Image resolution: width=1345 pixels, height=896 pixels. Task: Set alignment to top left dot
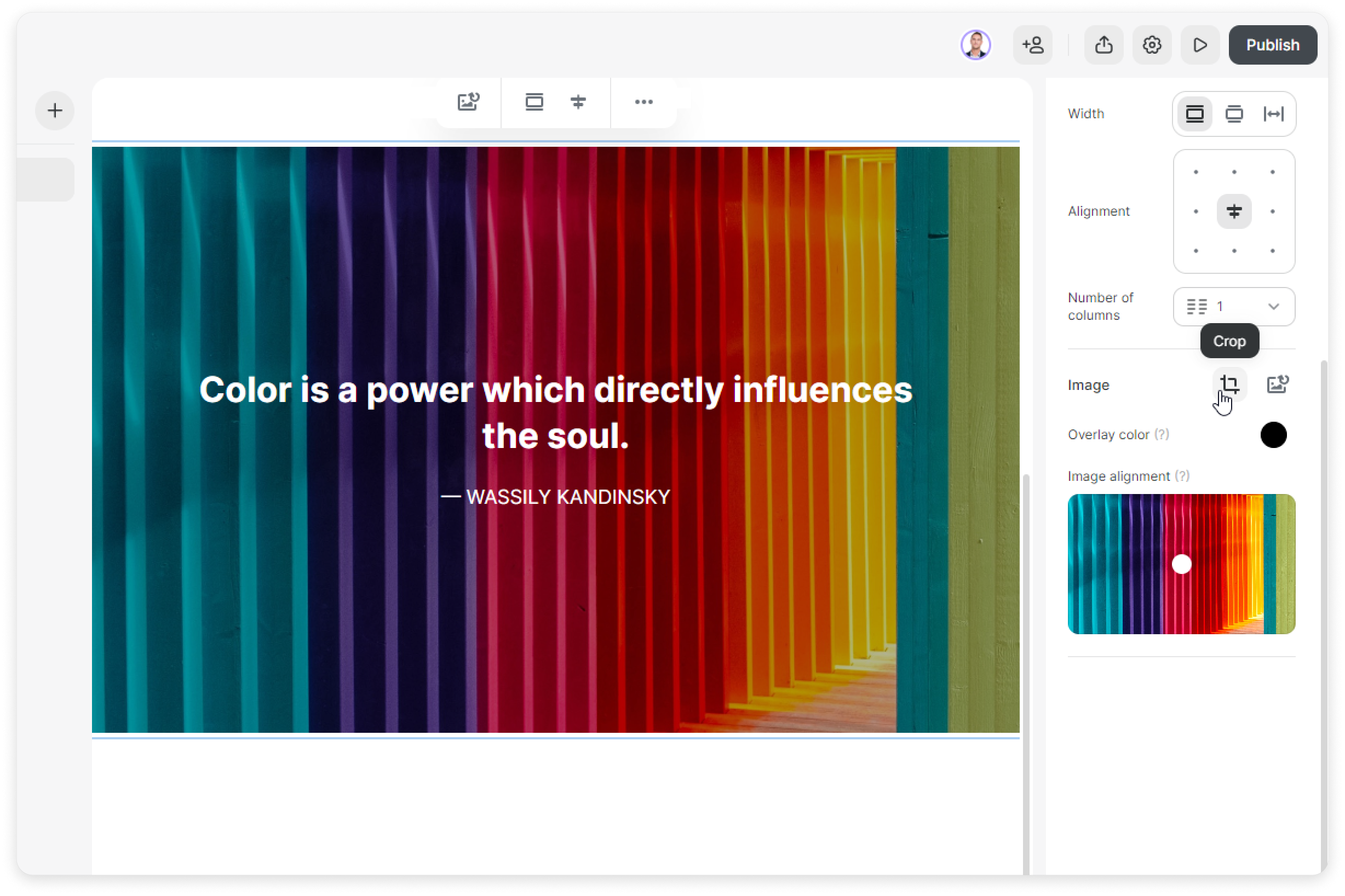pos(1195,172)
